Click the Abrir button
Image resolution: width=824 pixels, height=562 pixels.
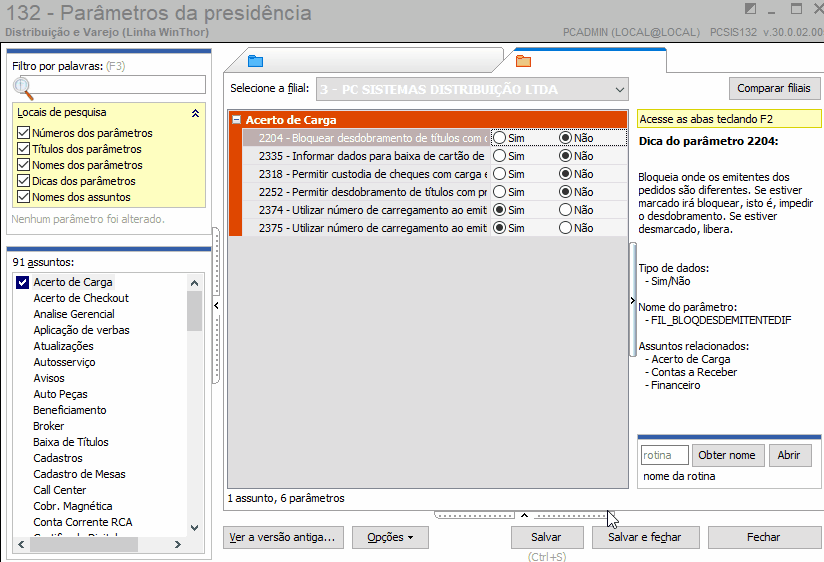tap(789, 455)
